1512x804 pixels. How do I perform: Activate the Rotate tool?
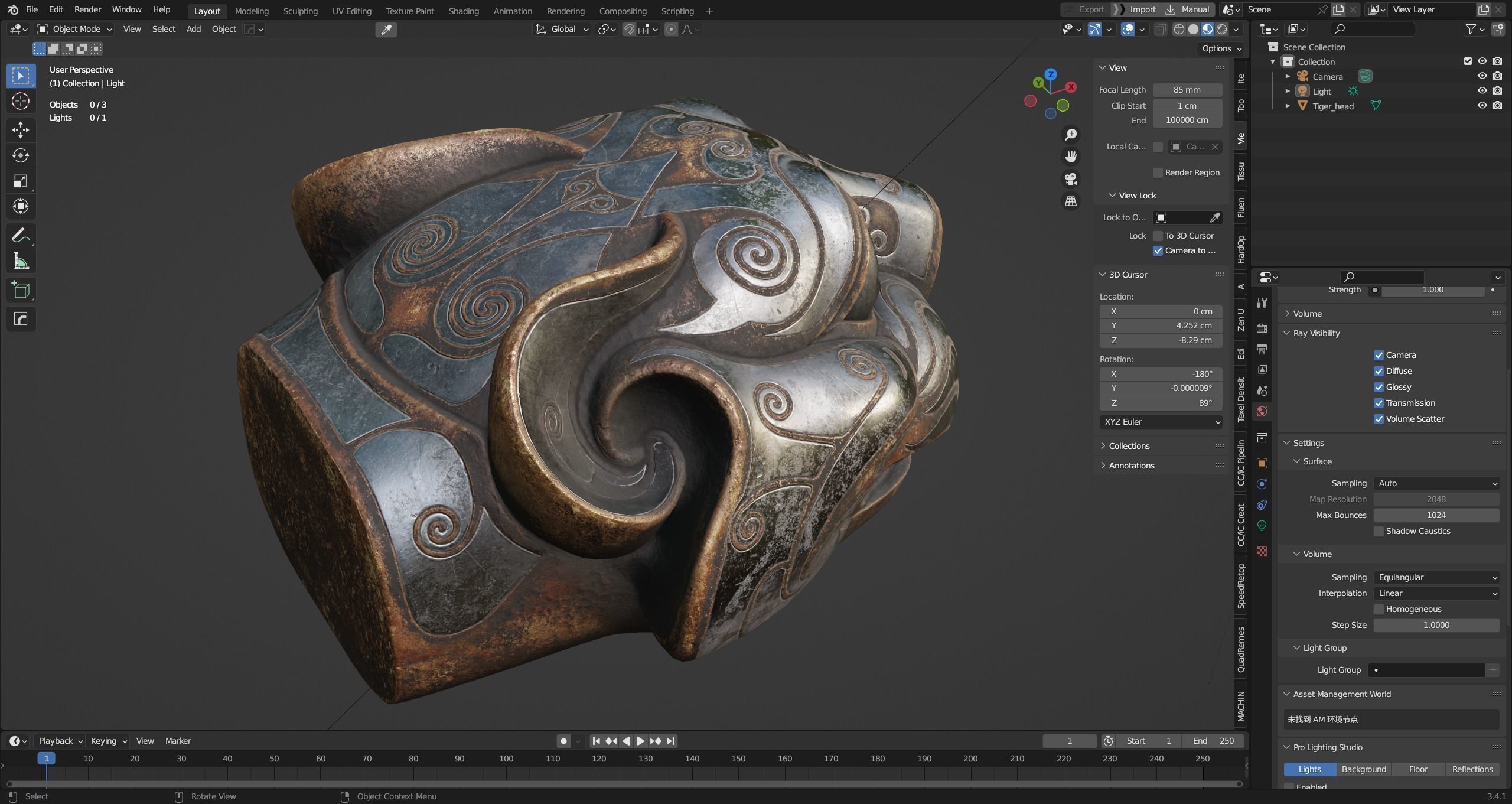tap(21, 155)
